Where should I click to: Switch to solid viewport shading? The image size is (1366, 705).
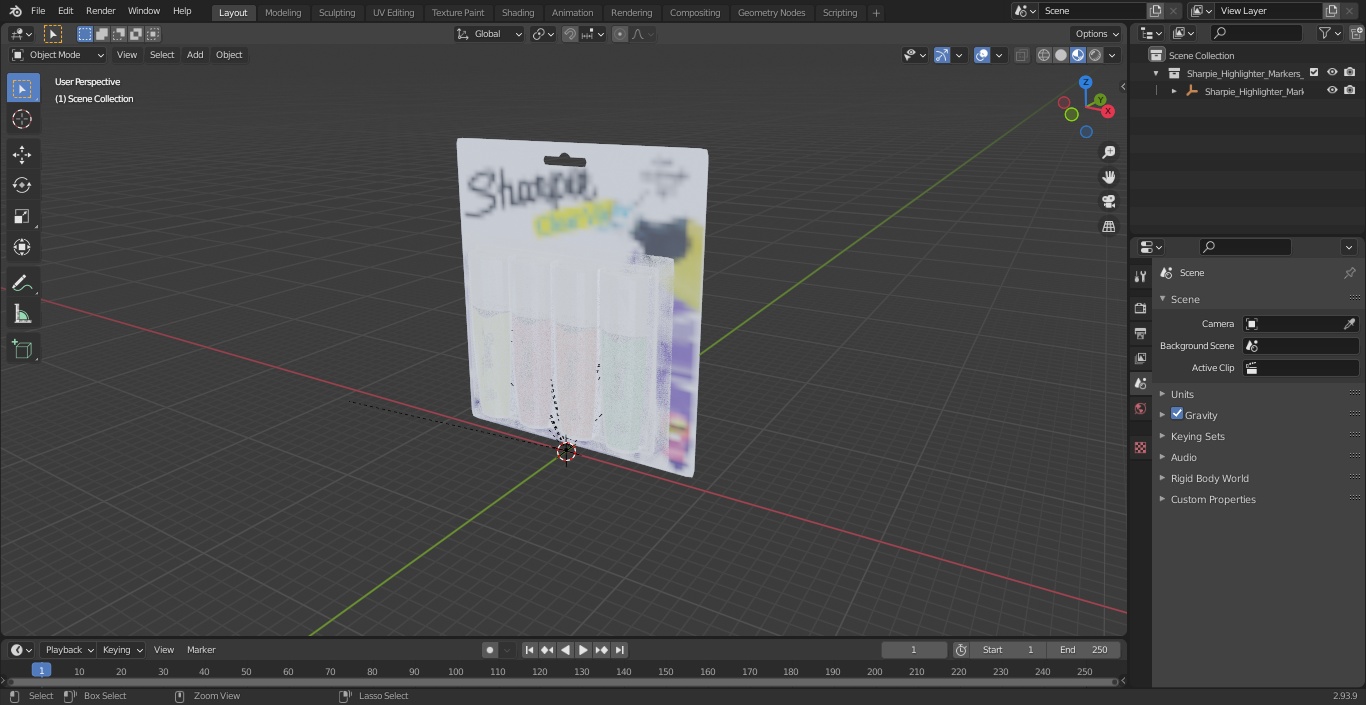[1061, 55]
